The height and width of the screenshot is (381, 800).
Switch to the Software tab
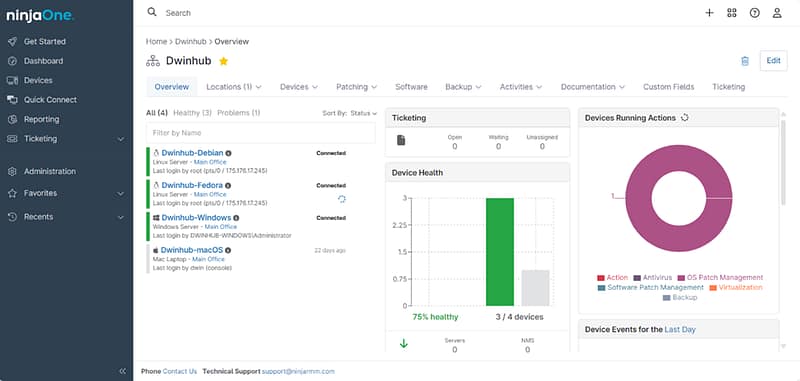point(411,87)
